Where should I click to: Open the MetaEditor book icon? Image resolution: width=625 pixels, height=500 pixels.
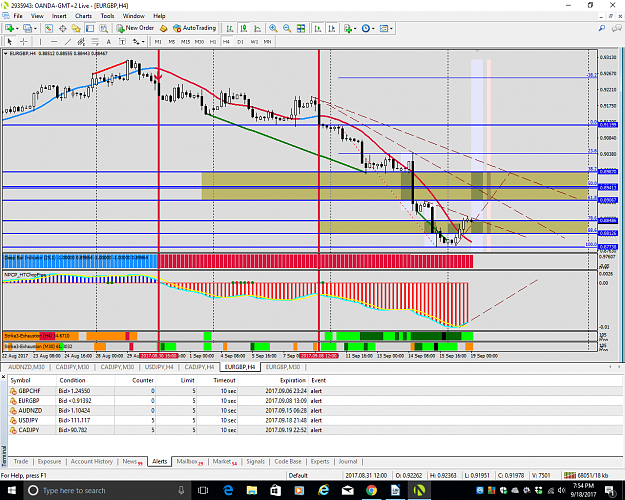click(163, 28)
